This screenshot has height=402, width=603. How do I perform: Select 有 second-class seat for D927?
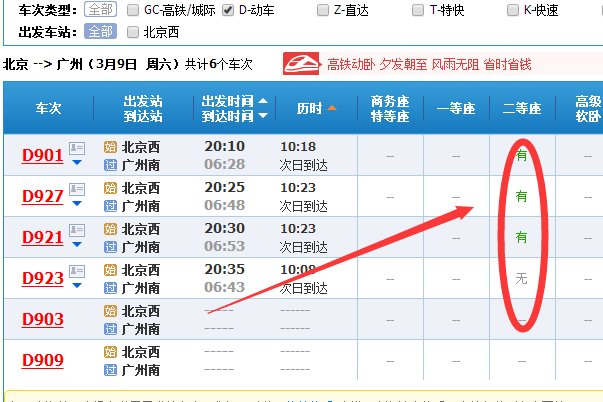click(521, 197)
